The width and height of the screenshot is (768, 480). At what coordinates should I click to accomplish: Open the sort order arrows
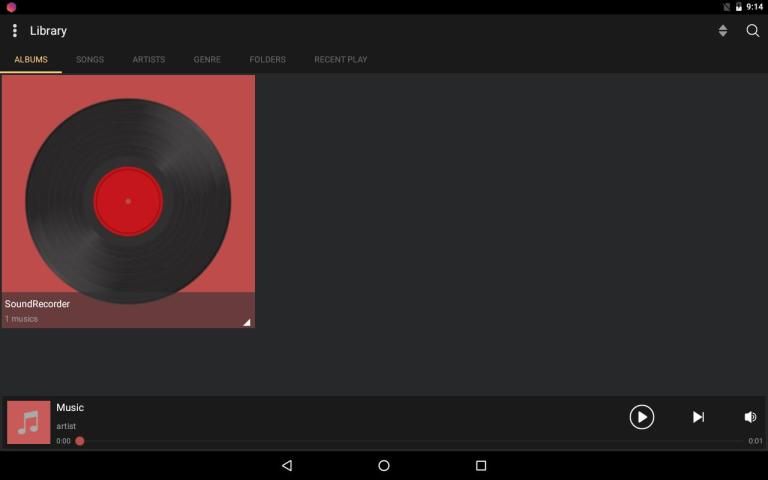[723, 31]
